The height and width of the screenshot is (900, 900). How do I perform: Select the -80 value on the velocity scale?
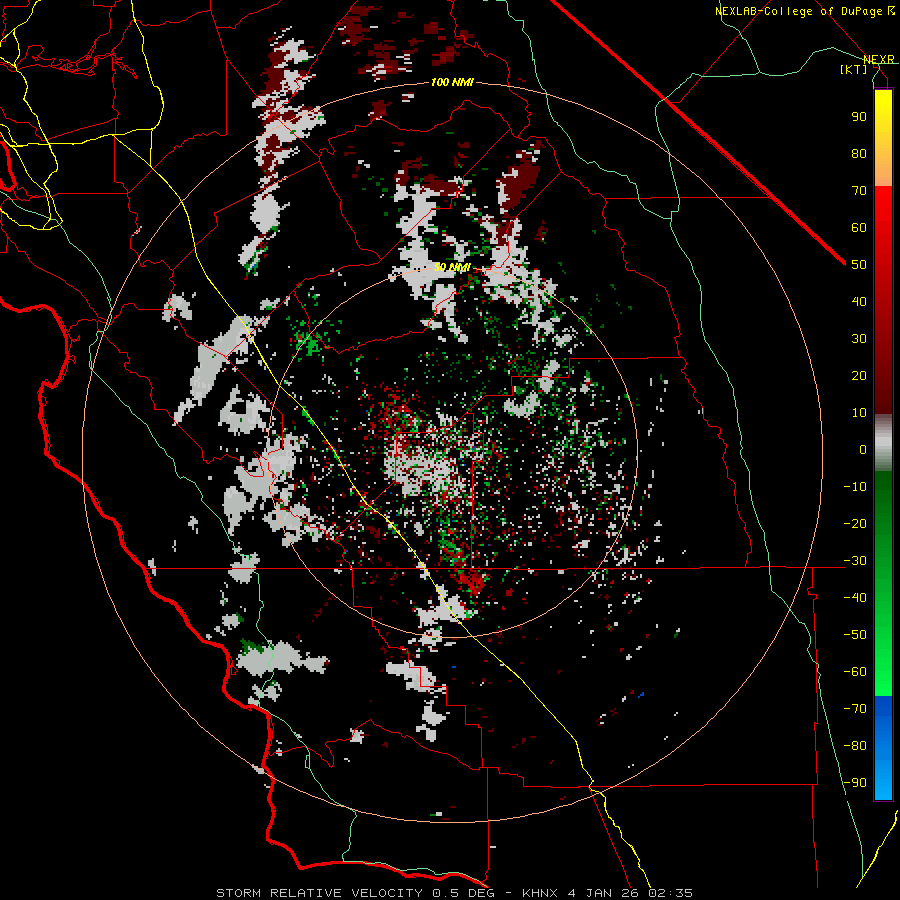click(855, 746)
